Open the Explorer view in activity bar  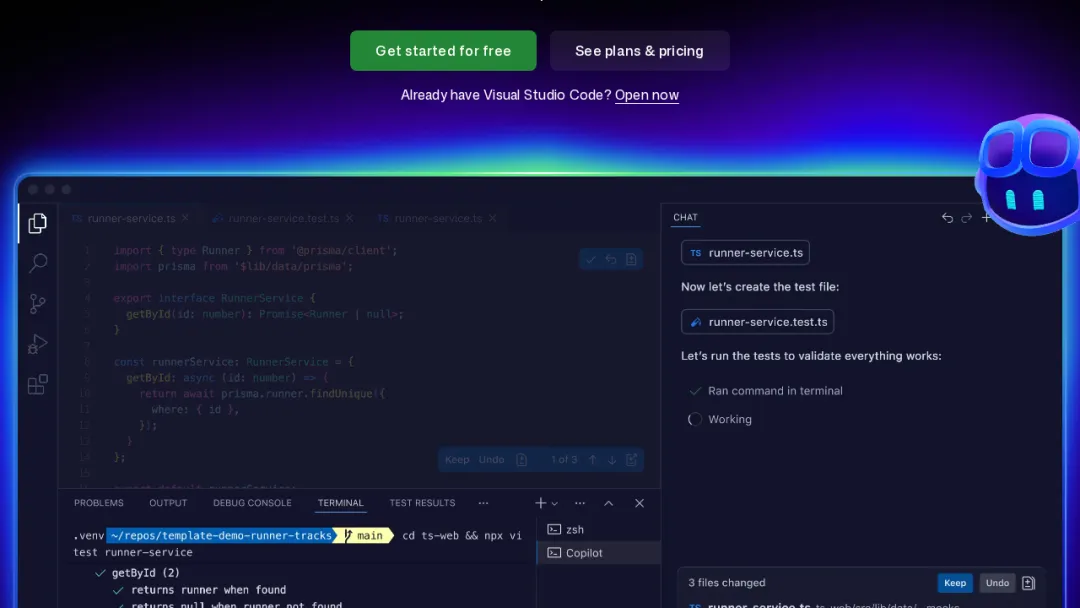tap(38, 223)
